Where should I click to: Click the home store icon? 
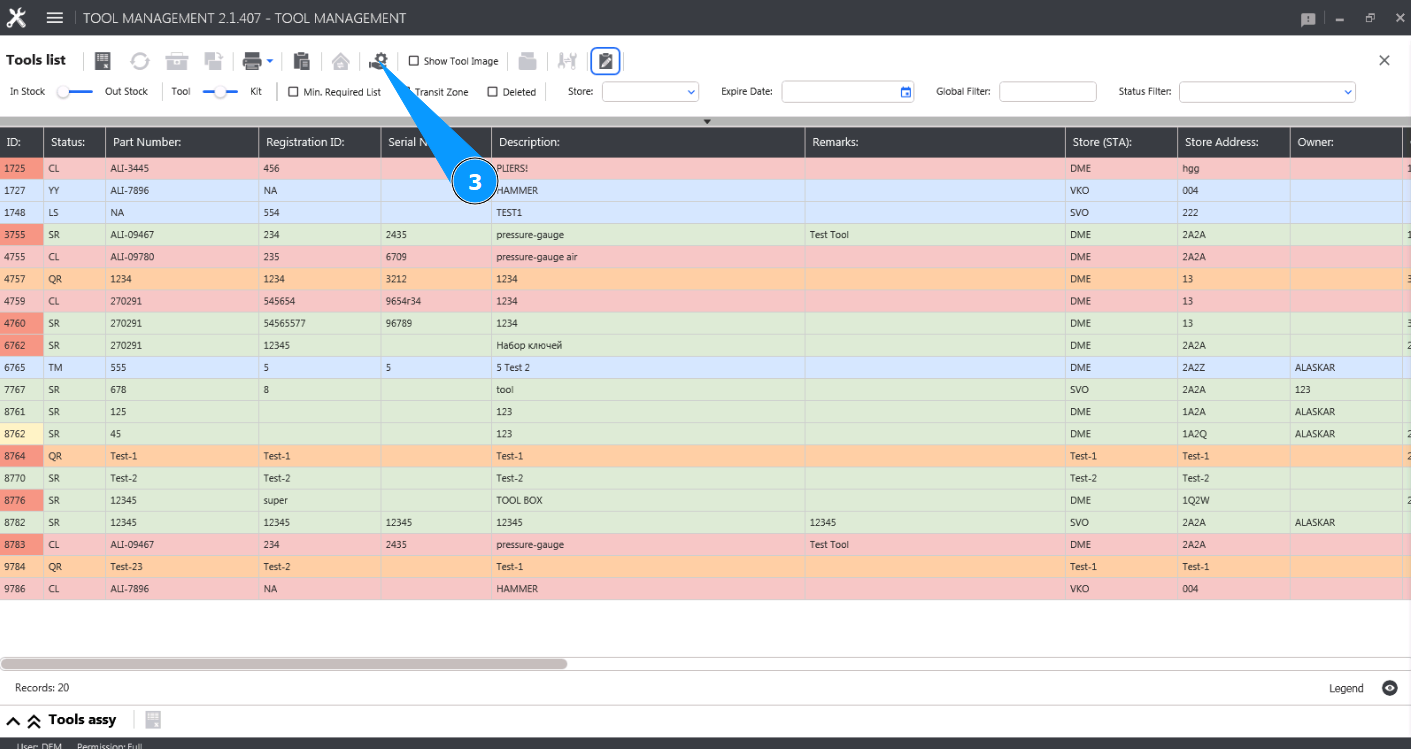click(x=341, y=61)
